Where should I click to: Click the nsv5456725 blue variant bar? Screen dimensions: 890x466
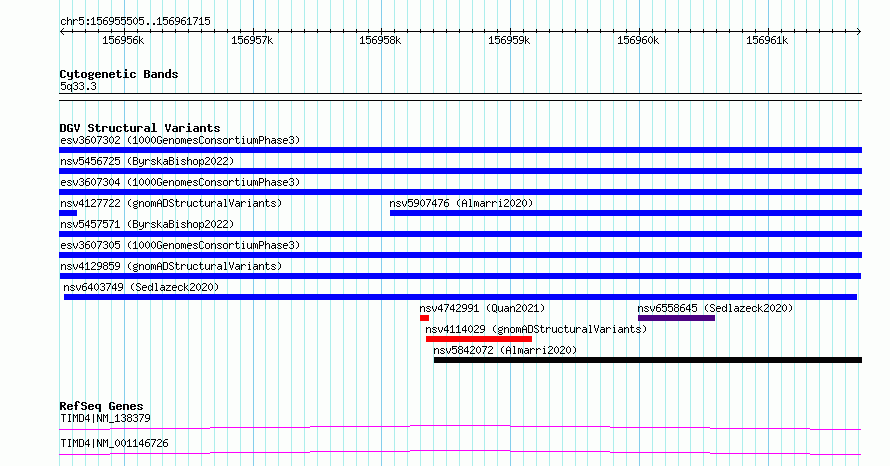point(460,171)
